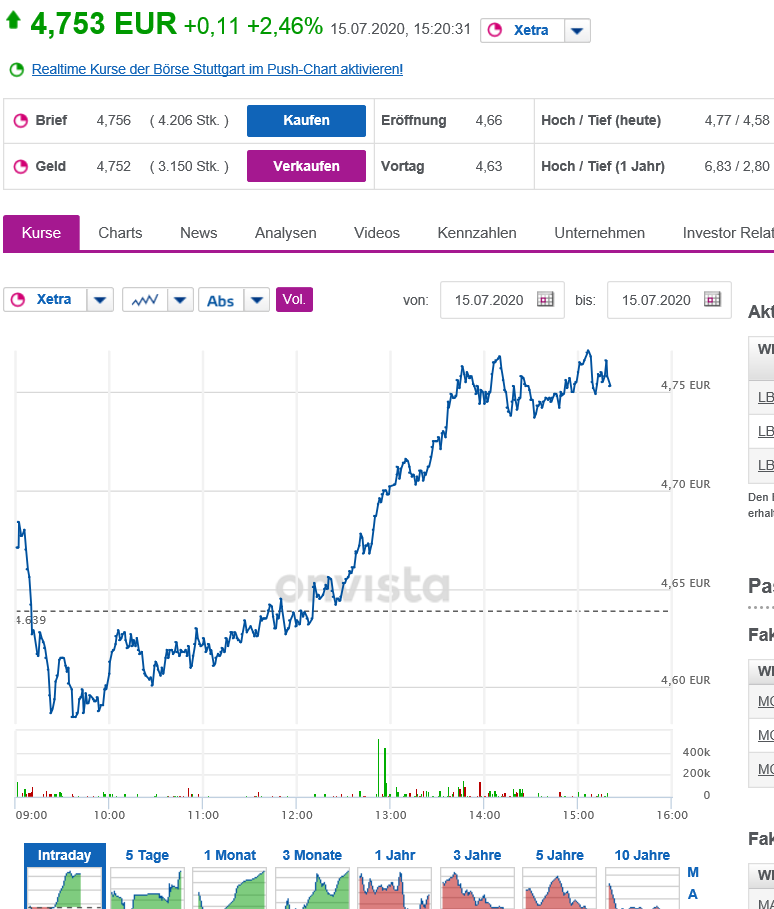Click the green up-arrow price indicator
The image size is (774, 909).
[13, 20]
